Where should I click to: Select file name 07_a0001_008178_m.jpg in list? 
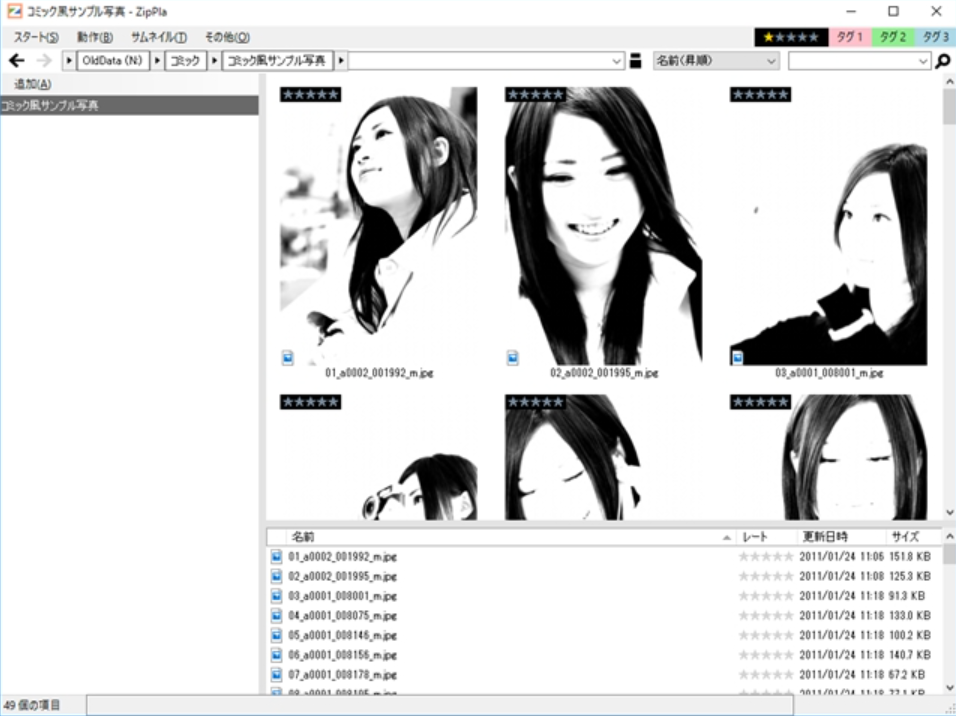coord(343,675)
